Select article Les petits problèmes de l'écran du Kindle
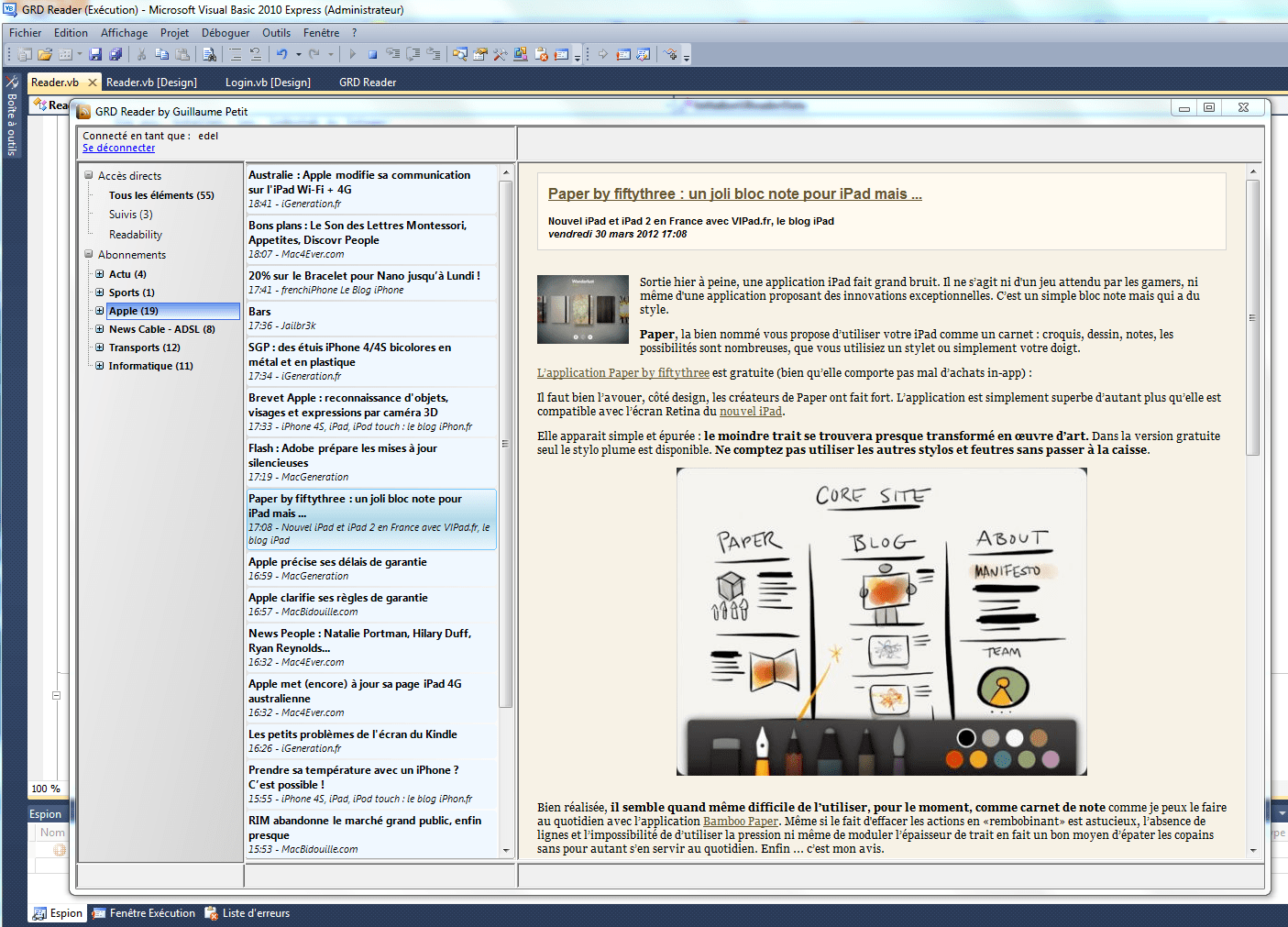The width and height of the screenshot is (1288, 927). (371, 741)
